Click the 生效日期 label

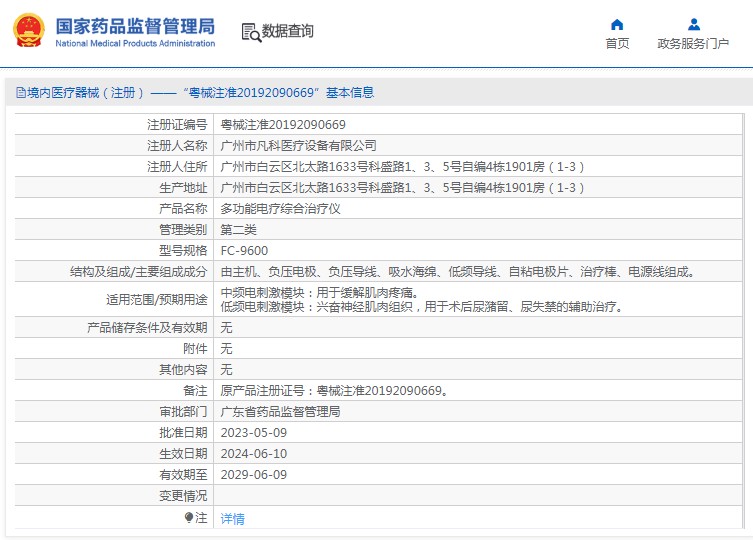183,454
